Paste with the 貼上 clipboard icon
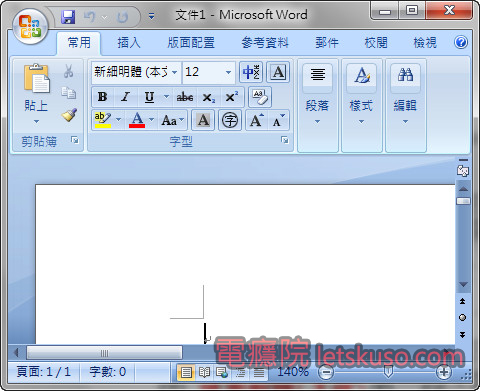 [x=36, y=78]
